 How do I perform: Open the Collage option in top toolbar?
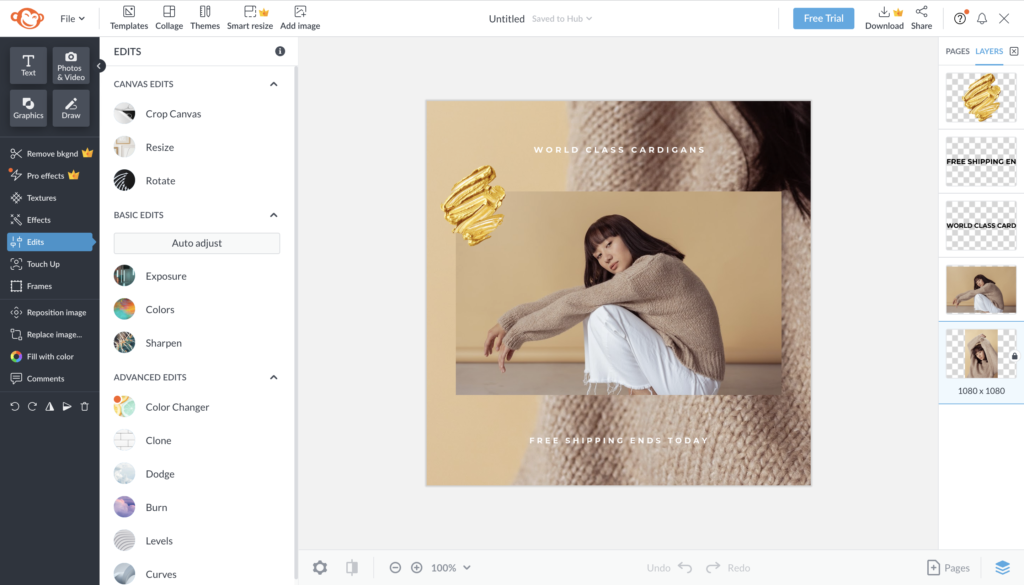pos(169,17)
